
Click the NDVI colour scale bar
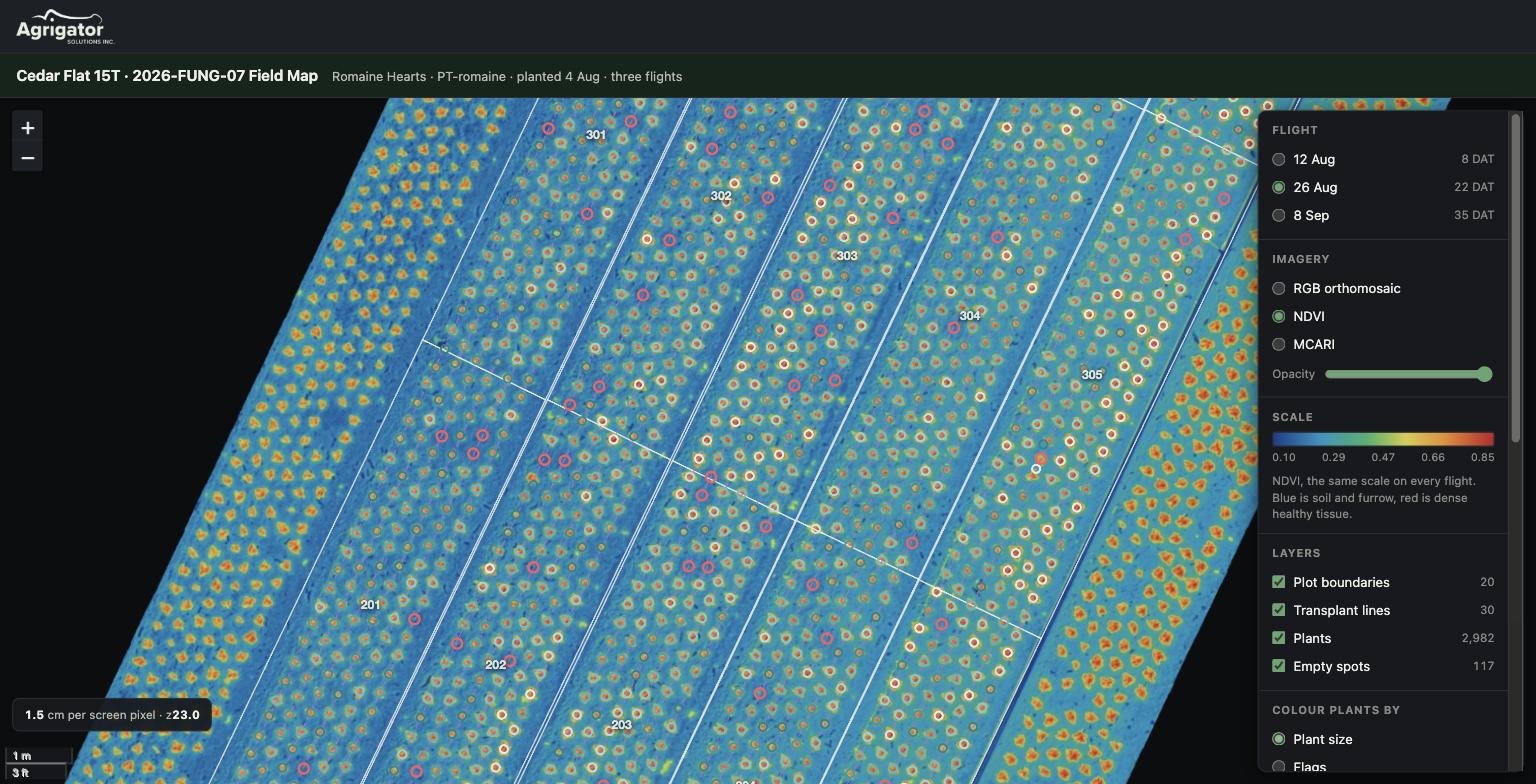coord(1383,439)
